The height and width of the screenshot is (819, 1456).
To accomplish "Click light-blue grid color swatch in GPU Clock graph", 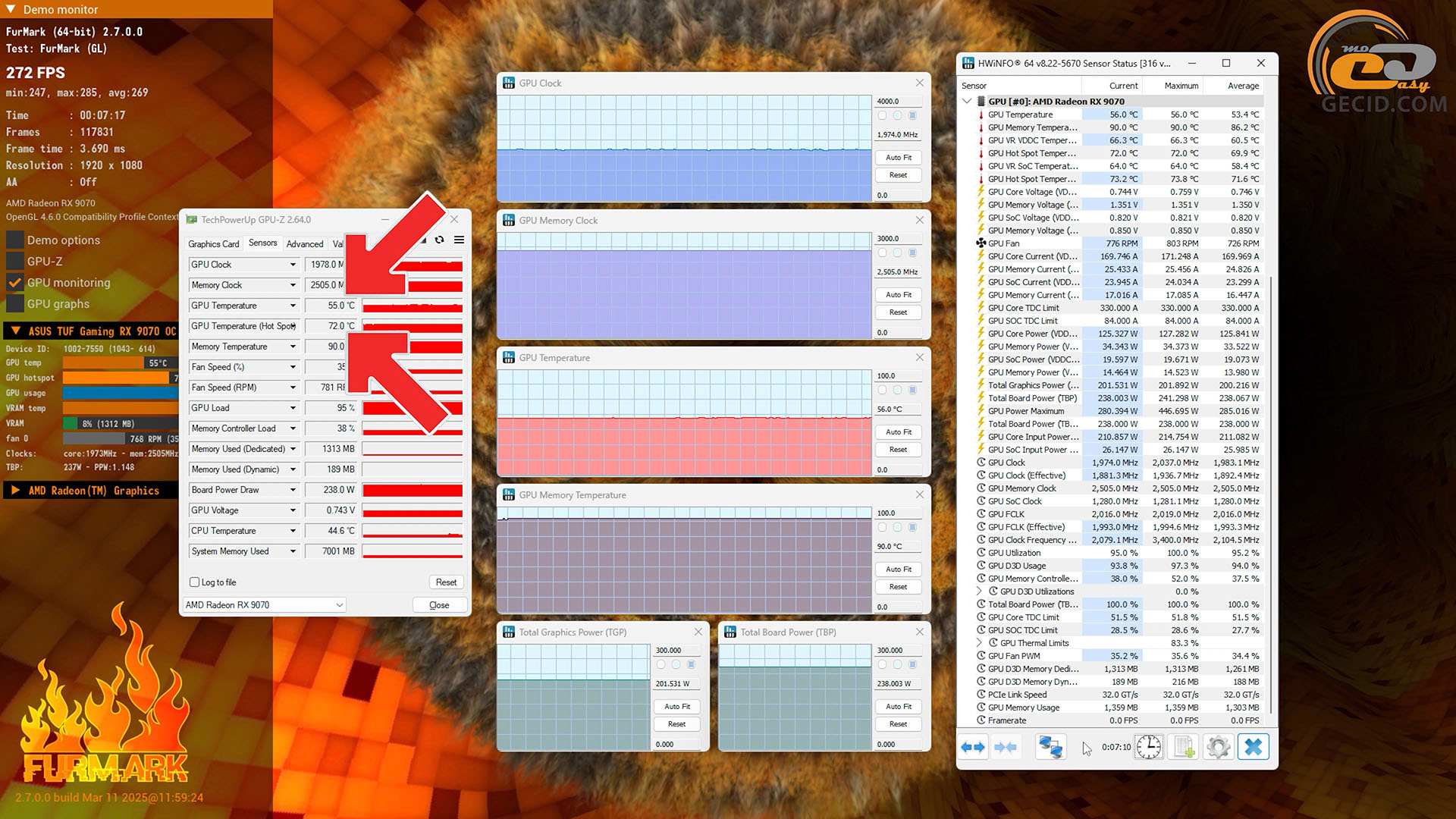I will pyautogui.click(x=897, y=115).
